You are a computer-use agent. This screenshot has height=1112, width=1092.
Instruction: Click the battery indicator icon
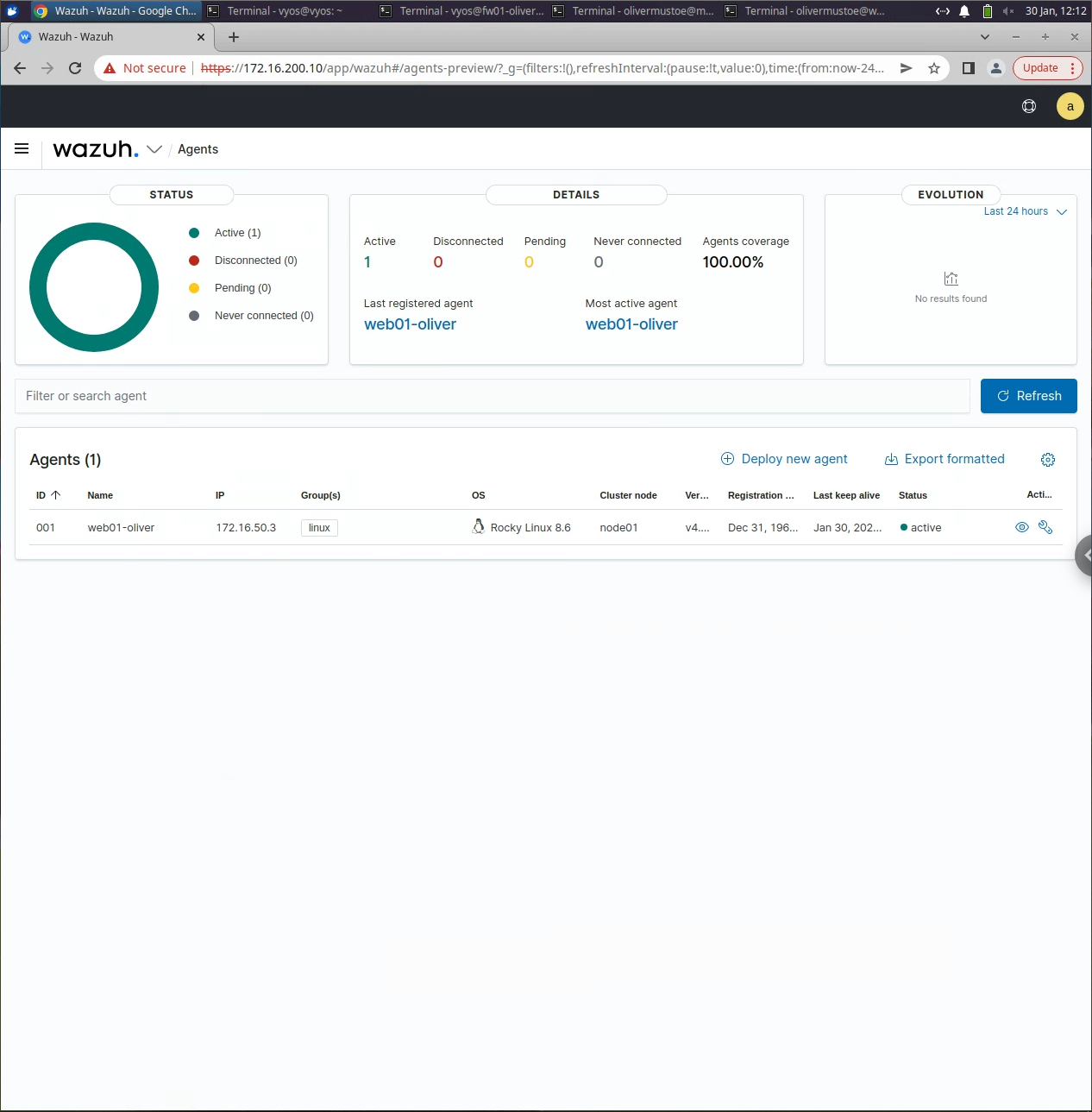pos(988,11)
